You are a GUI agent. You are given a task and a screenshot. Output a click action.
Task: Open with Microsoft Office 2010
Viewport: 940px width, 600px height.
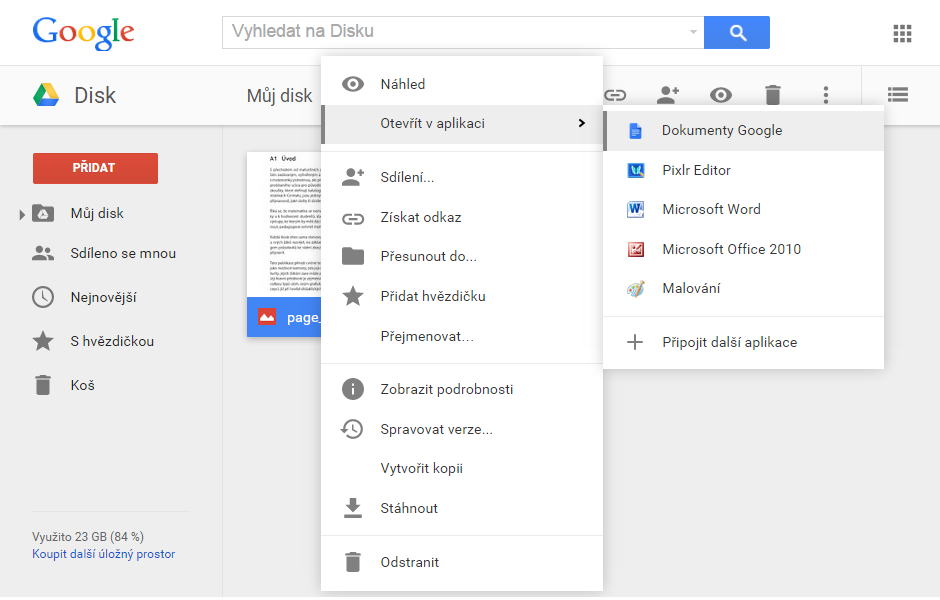[x=743, y=249]
